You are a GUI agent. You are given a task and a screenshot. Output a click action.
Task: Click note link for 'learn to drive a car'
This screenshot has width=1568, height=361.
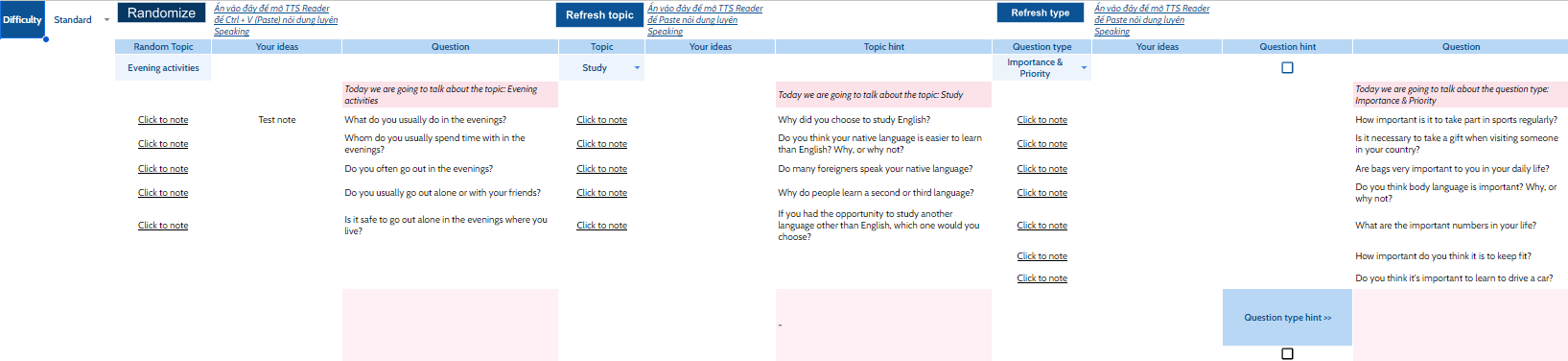point(1041,278)
